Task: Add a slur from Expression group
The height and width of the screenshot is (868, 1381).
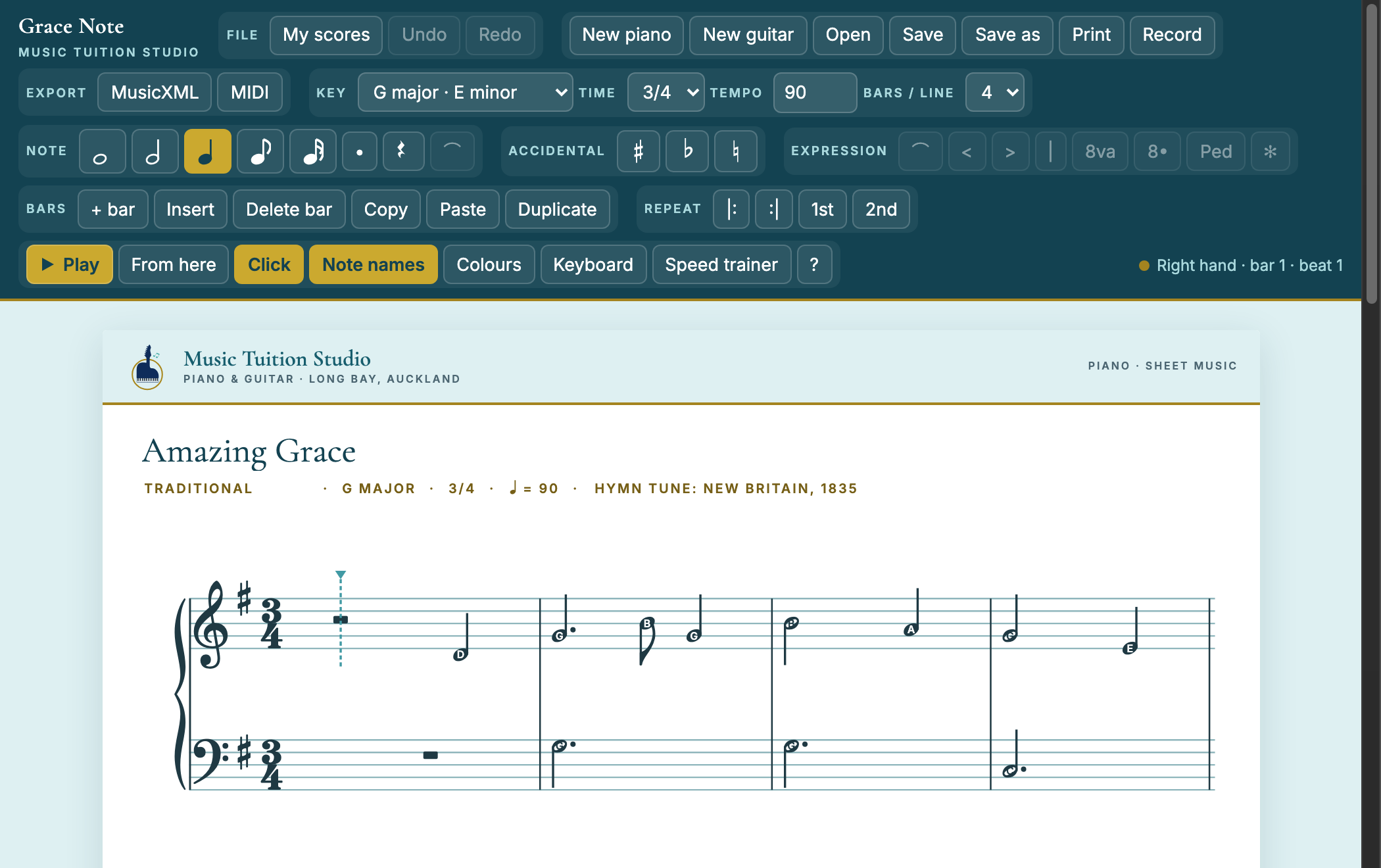Action: pyautogui.click(x=920, y=151)
